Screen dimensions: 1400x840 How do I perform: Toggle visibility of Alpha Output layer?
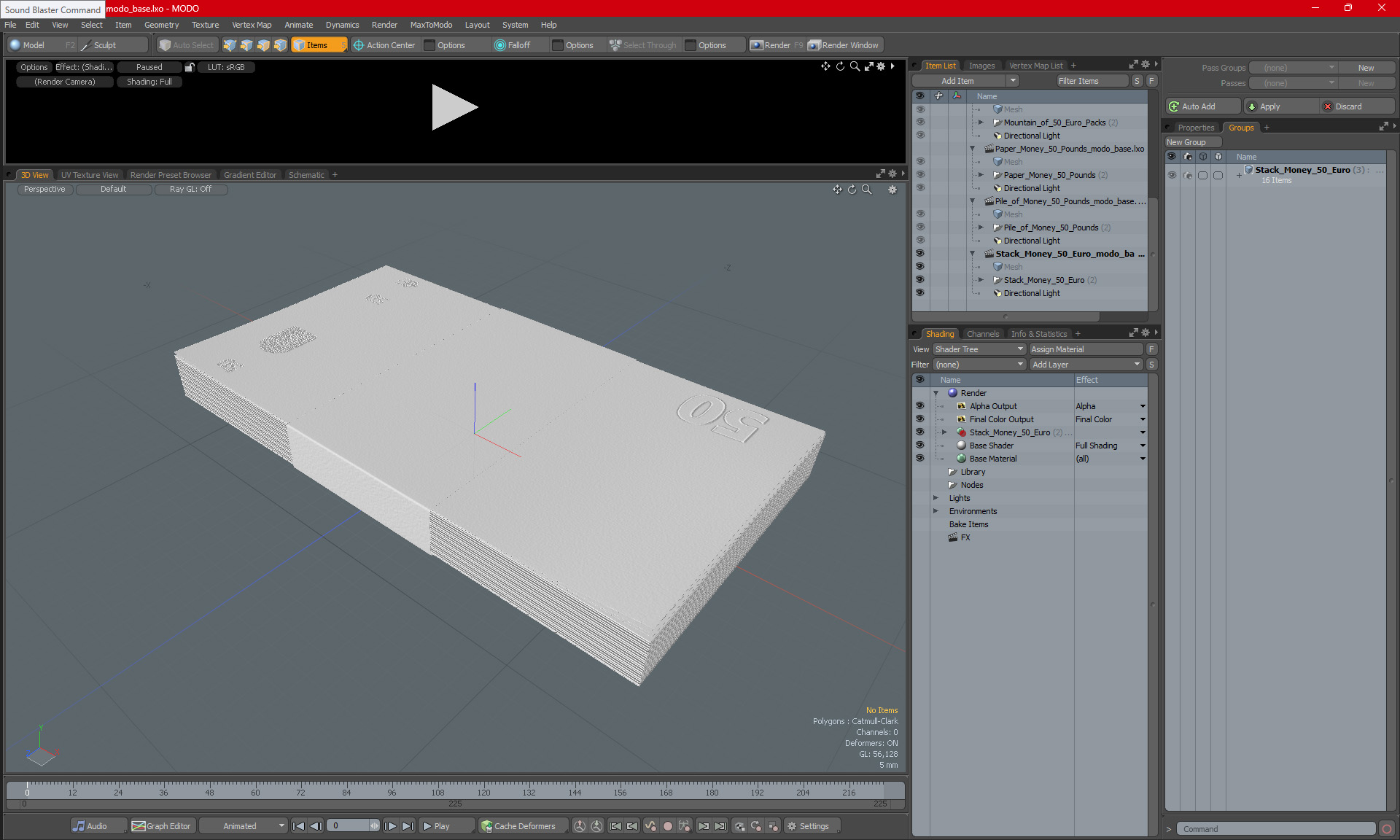point(919,406)
